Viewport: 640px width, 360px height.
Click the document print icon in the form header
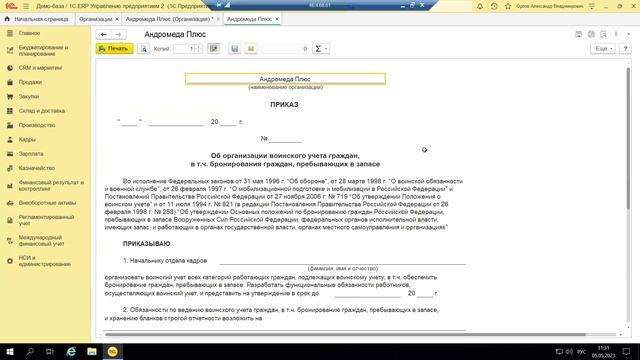coord(578,34)
